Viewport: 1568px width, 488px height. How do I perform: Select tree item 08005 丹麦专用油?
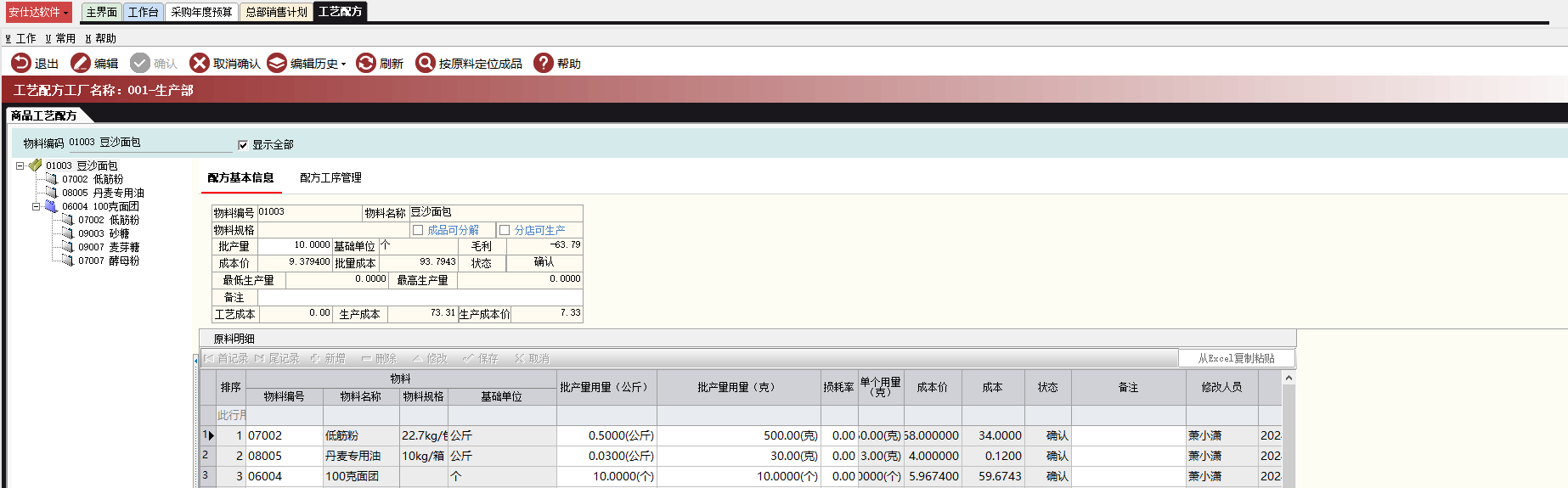click(102, 193)
